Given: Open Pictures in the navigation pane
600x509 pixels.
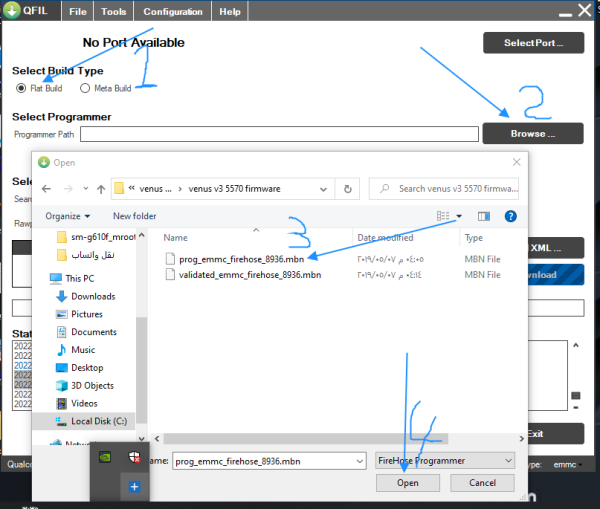Looking at the screenshot, I should point(79,314).
